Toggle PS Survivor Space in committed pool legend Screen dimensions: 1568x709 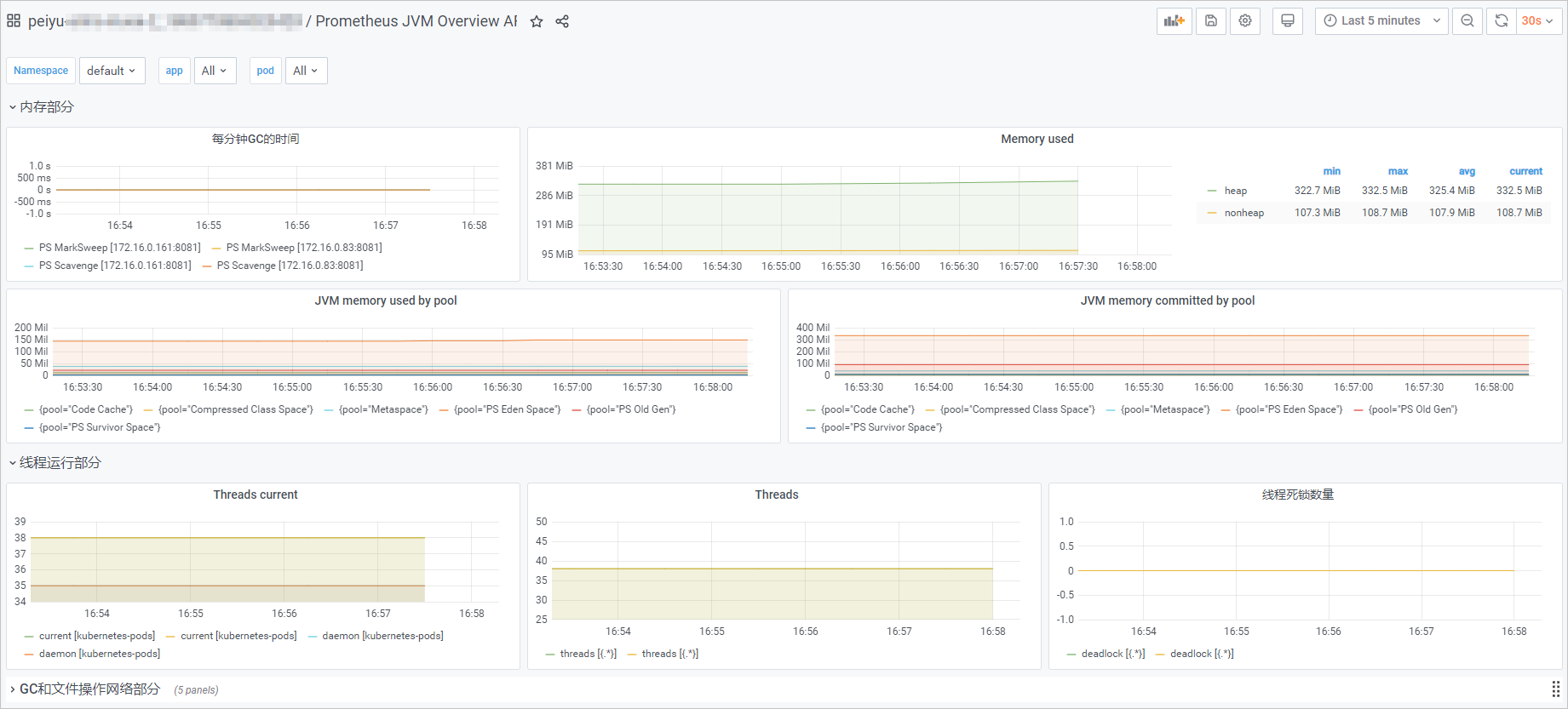click(x=882, y=427)
